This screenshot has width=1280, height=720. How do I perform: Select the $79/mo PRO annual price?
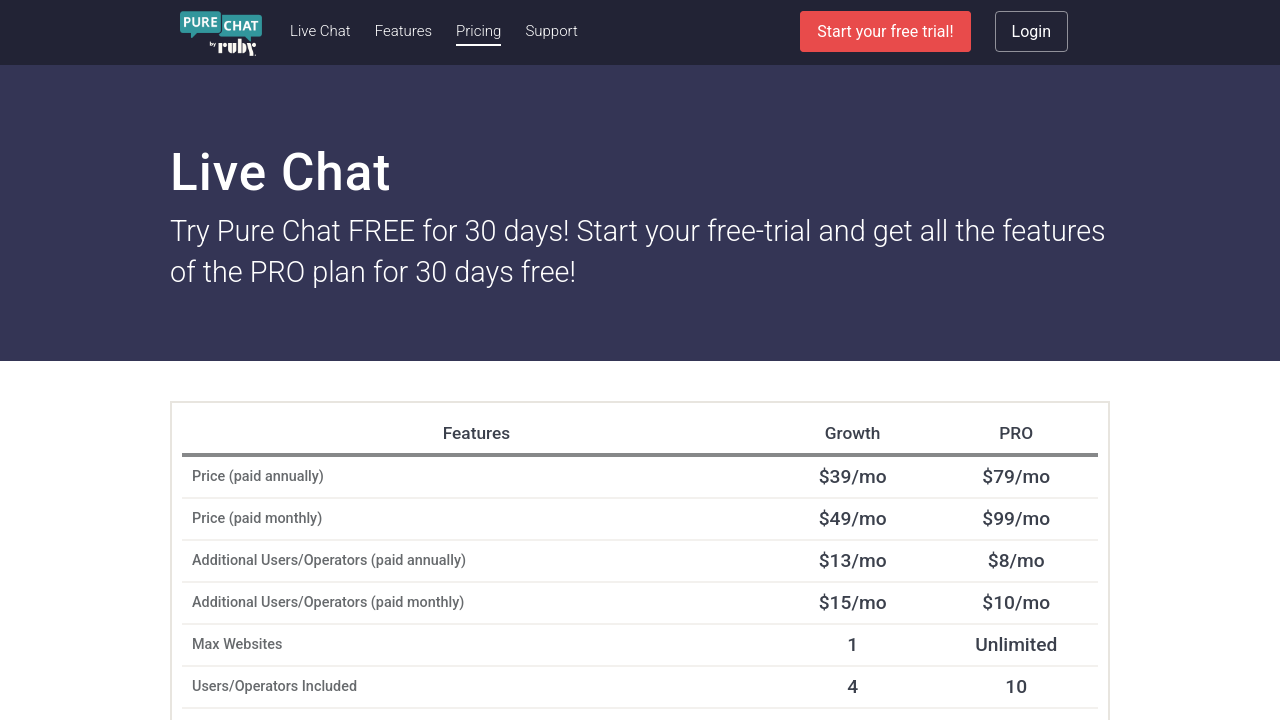click(x=1016, y=477)
